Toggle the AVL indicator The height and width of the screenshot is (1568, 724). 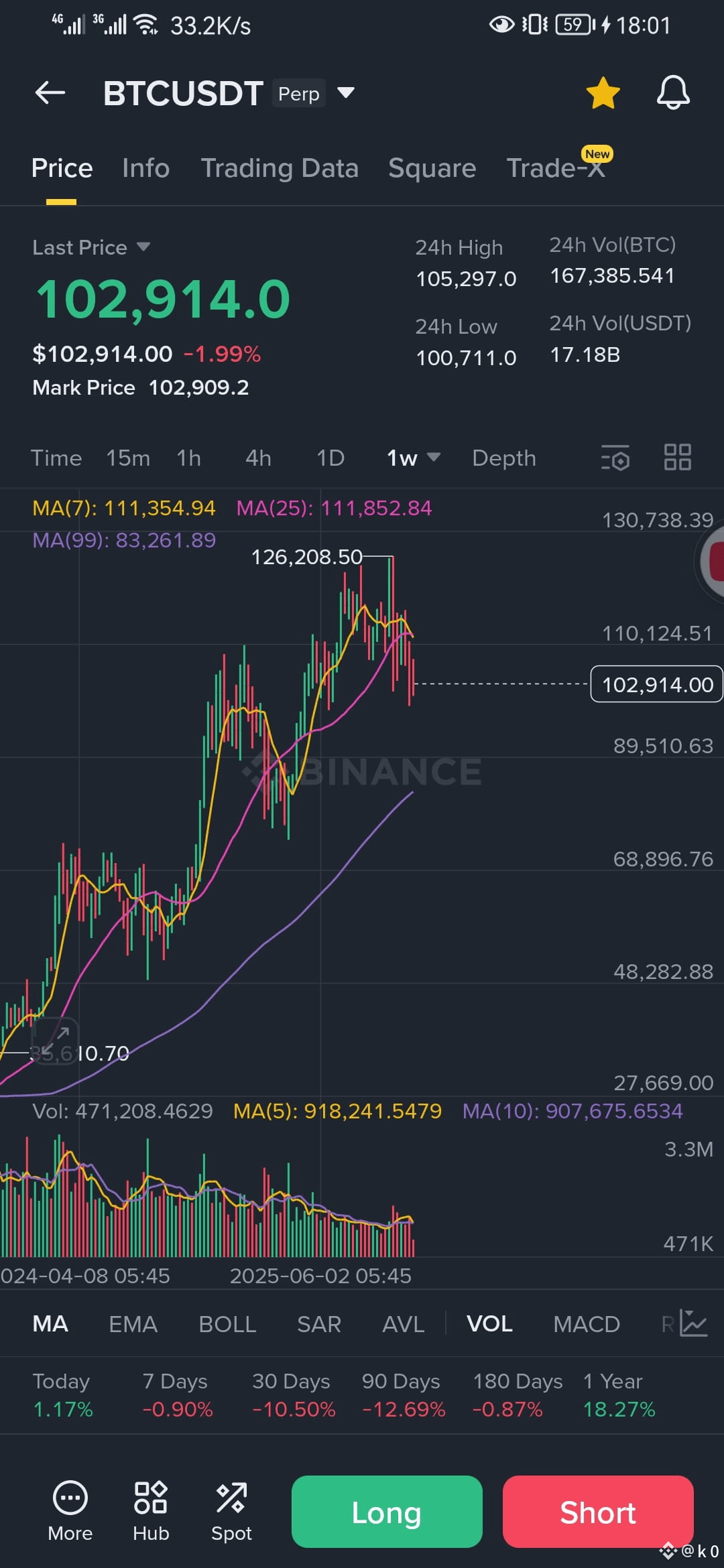pos(404,1324)
